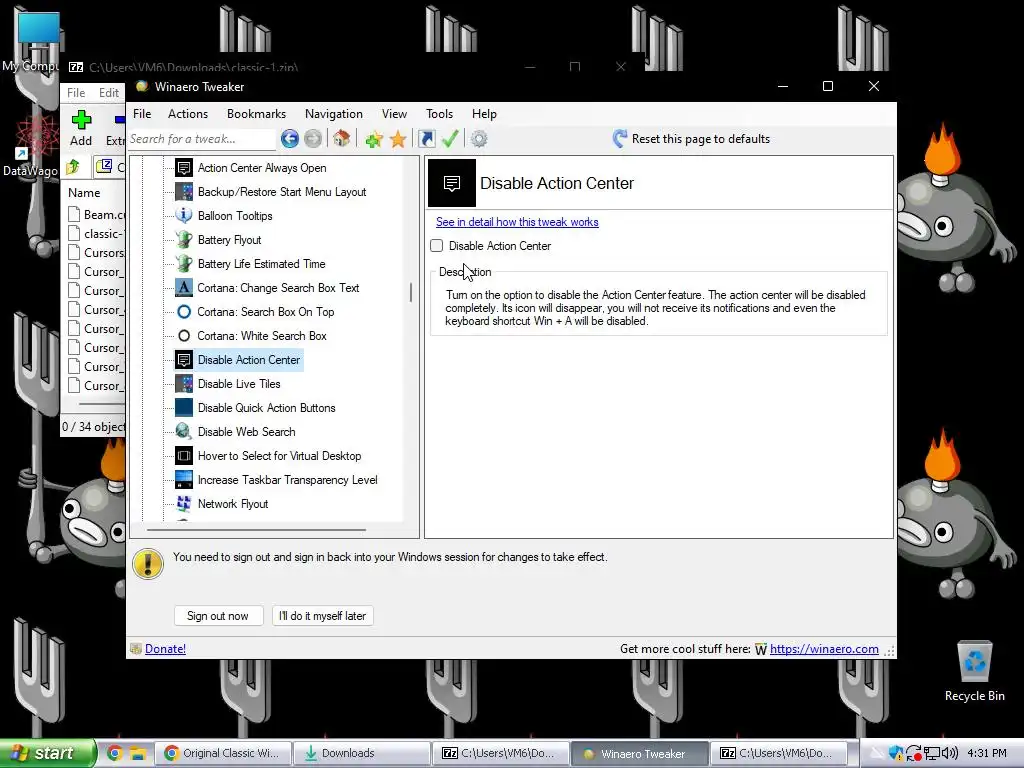Open the Navigation menu
This screenshot has width=1024, height=768.
click(334, 114)
